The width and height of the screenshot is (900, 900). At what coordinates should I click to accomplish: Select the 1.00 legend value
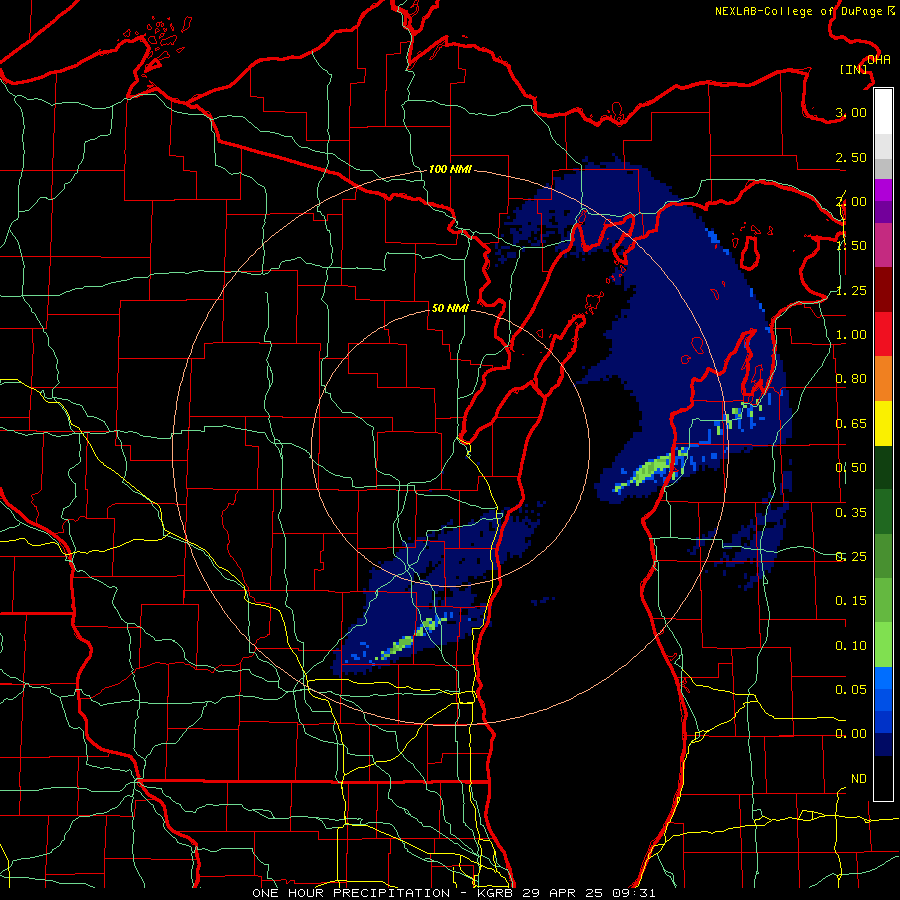click(x=851, y=335)
